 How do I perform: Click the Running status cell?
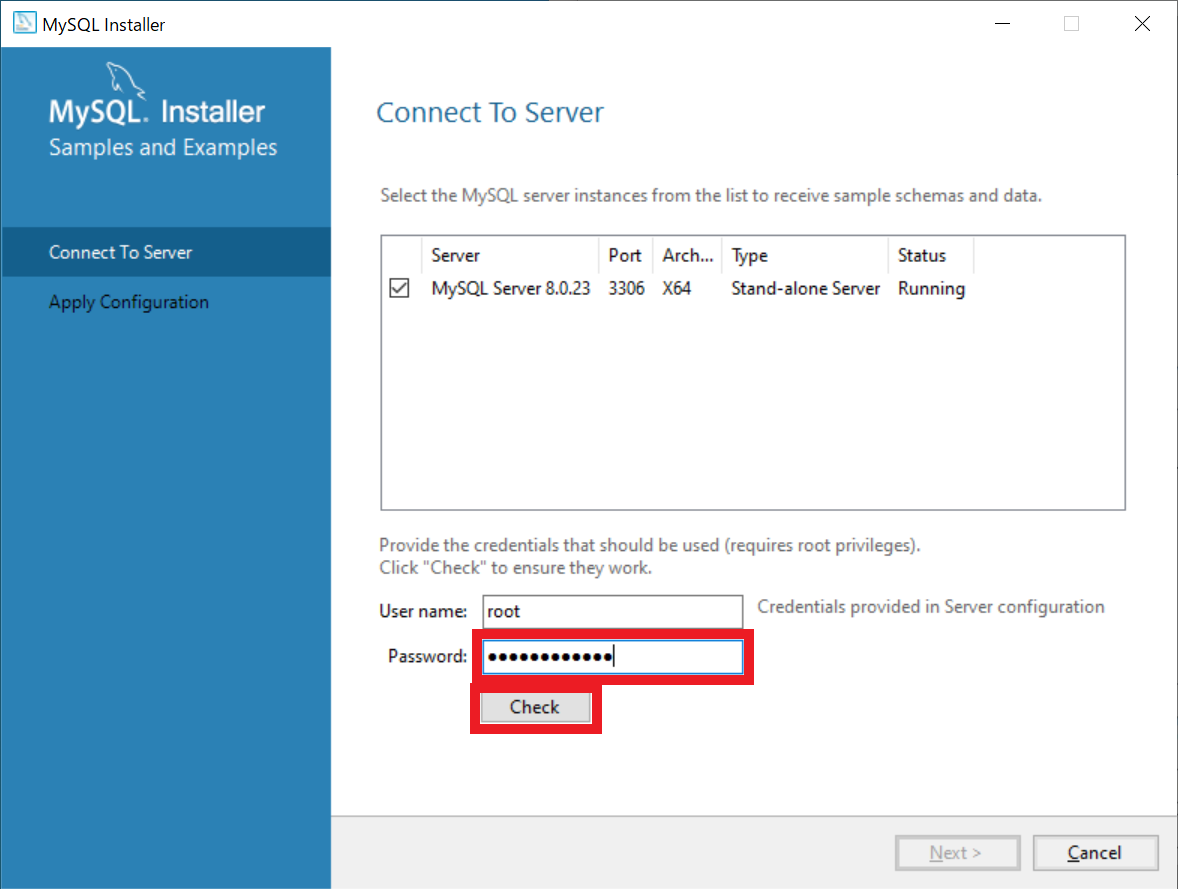pos(931,289)
